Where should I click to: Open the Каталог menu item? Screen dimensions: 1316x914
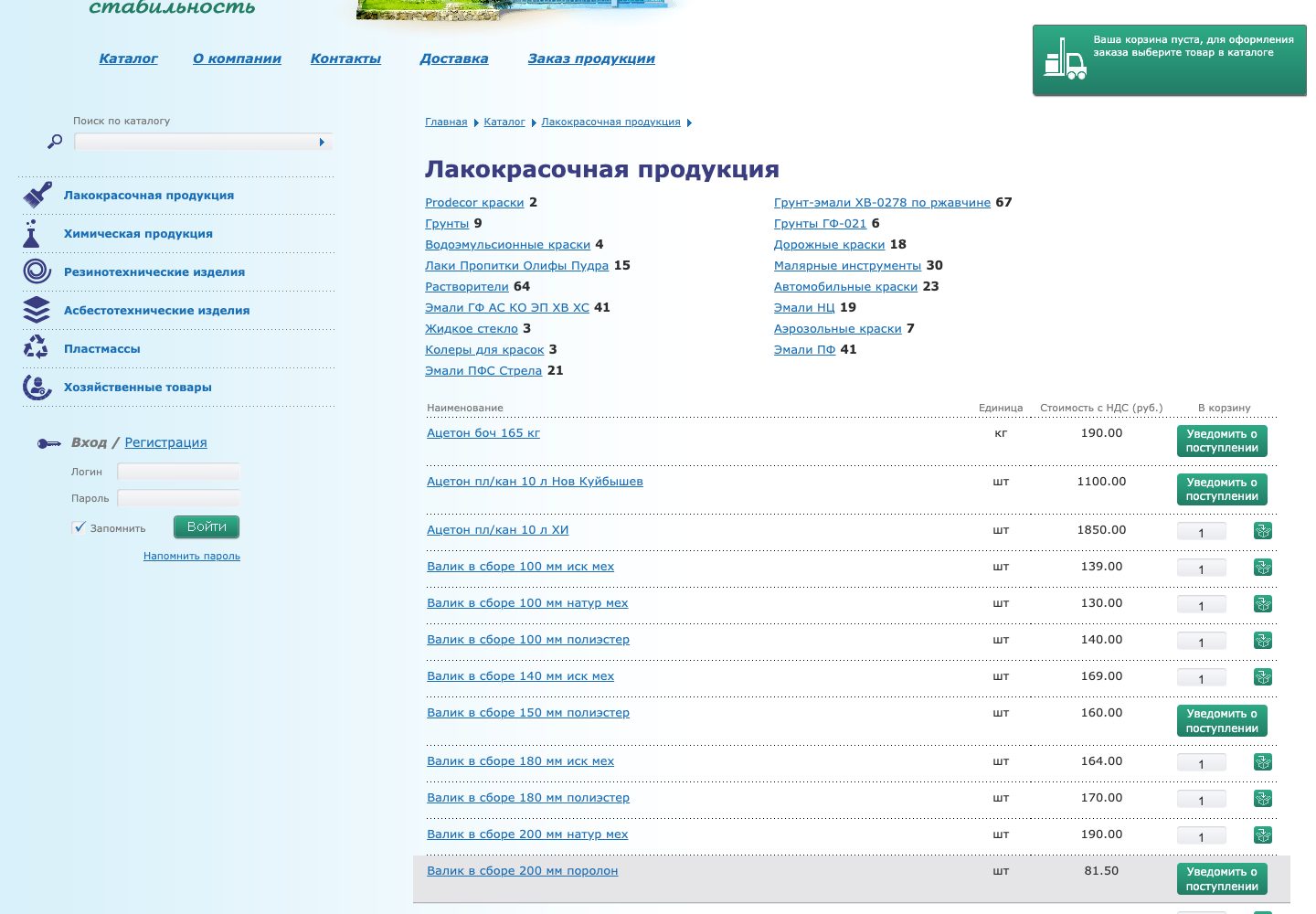[x=128, y=58]
